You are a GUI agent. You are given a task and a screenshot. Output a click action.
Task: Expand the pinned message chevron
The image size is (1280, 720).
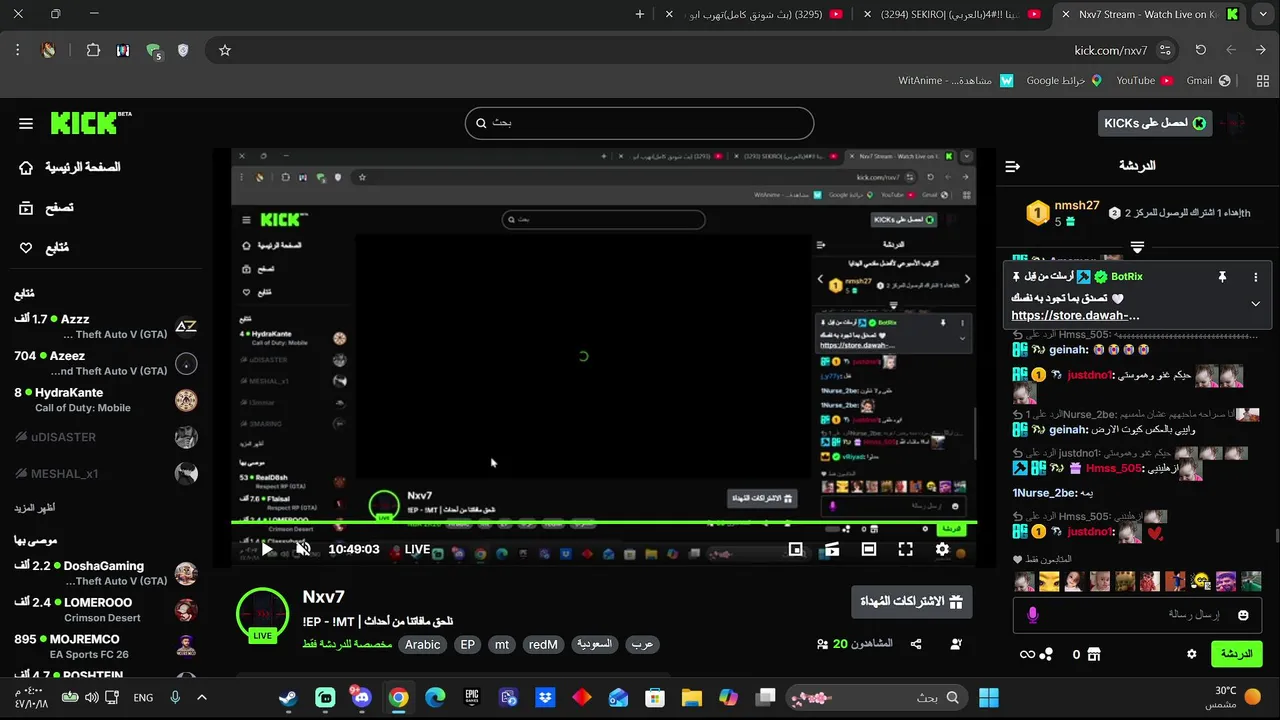coord(1256,303)
